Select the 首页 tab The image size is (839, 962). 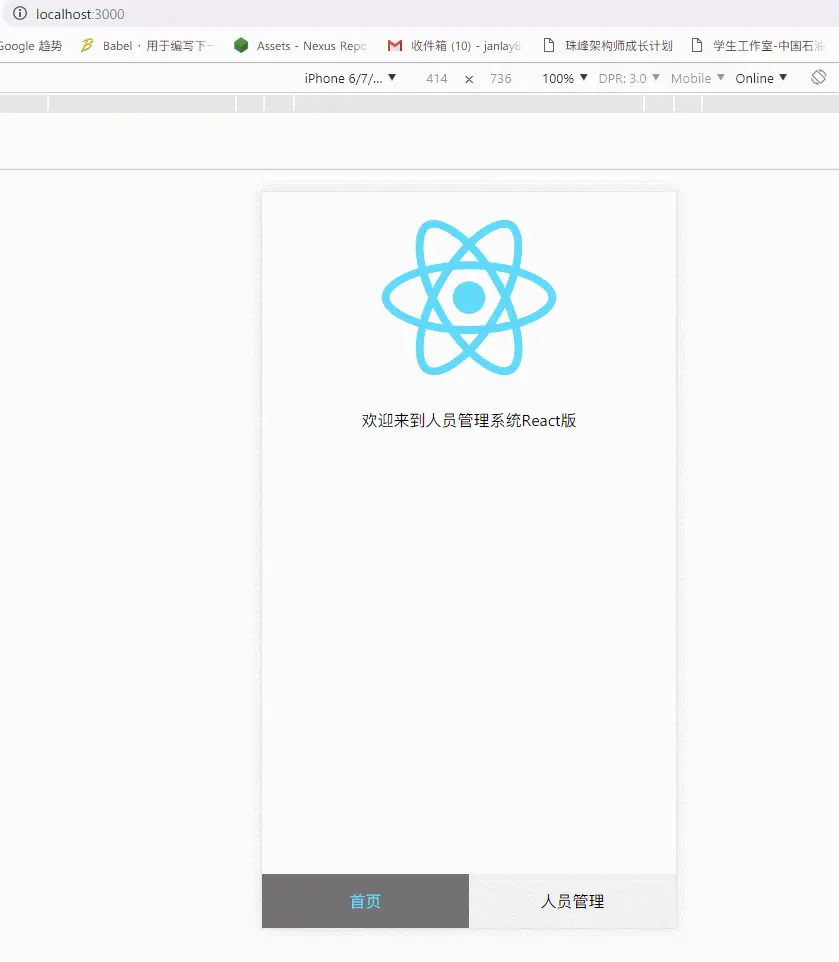click(365, 901)
